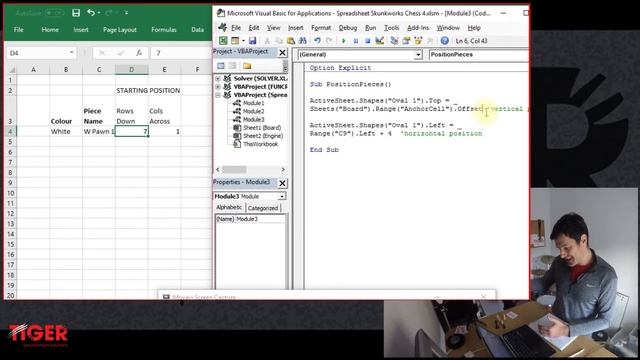This screenshot has height=360, width=640.
Task: Toggle AutoSave switch in Excel title bar
Action: click(x=54, y=13)
